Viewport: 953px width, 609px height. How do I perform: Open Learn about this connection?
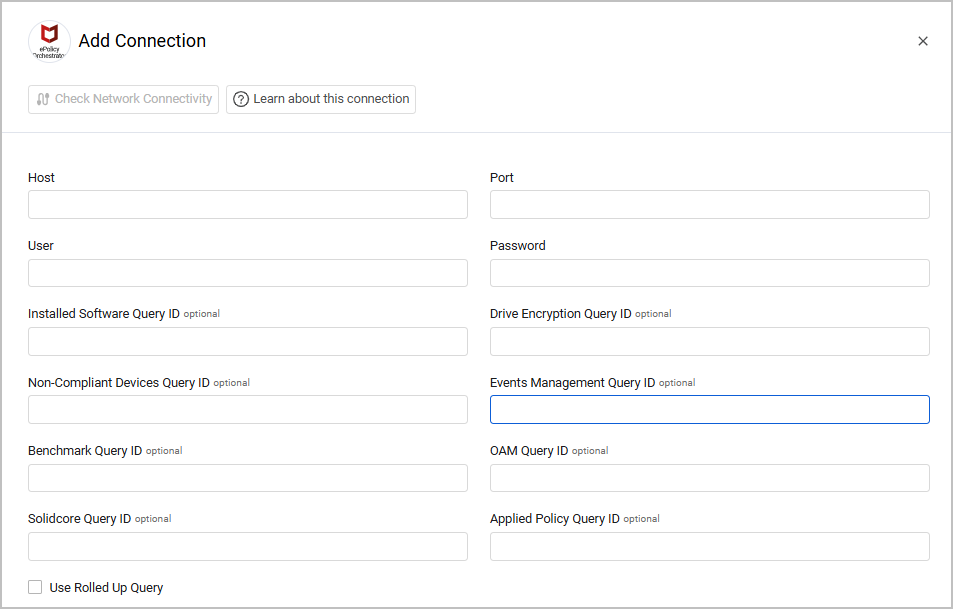click(321, 99)
